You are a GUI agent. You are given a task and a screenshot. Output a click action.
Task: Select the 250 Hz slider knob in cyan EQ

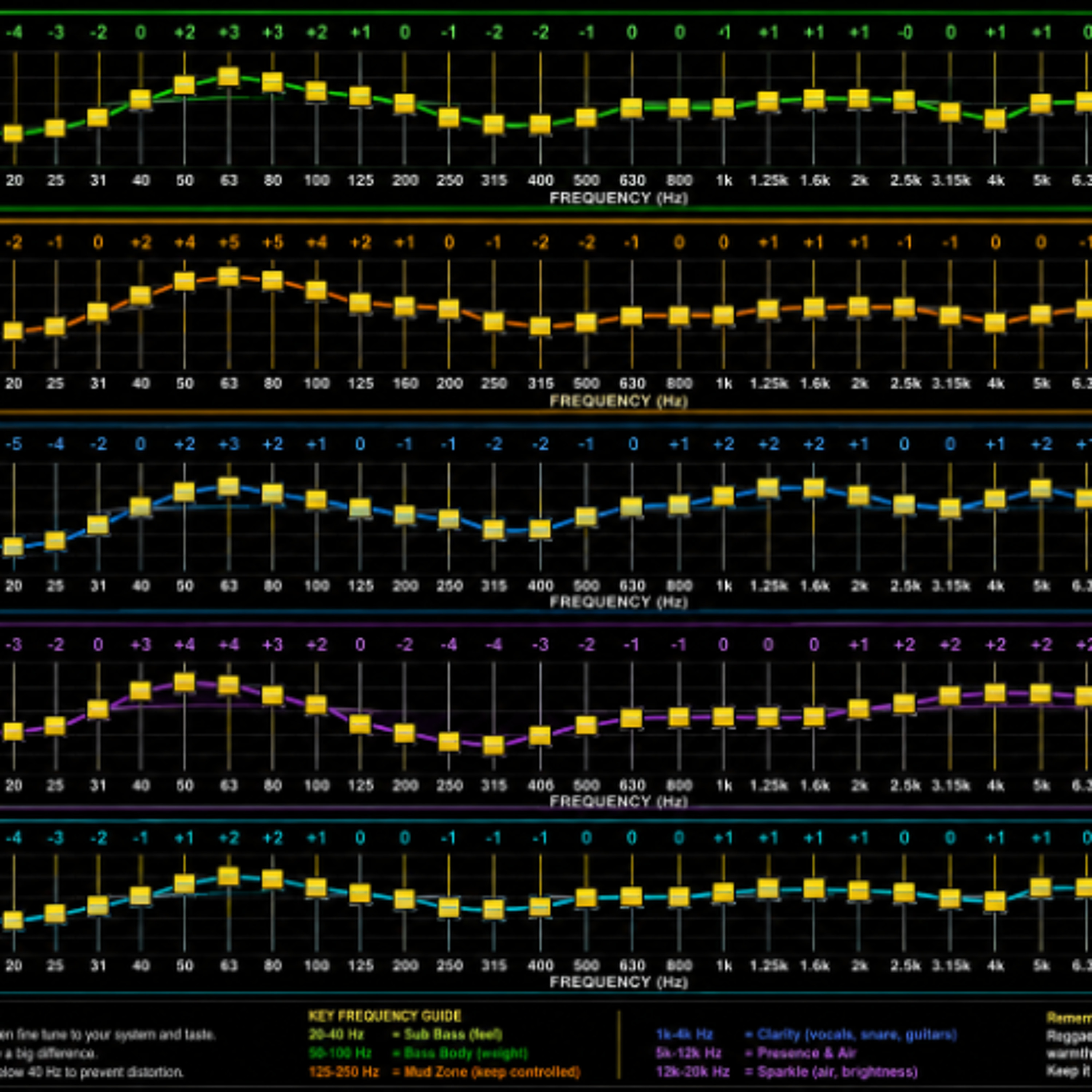click(x=449, y=908)
